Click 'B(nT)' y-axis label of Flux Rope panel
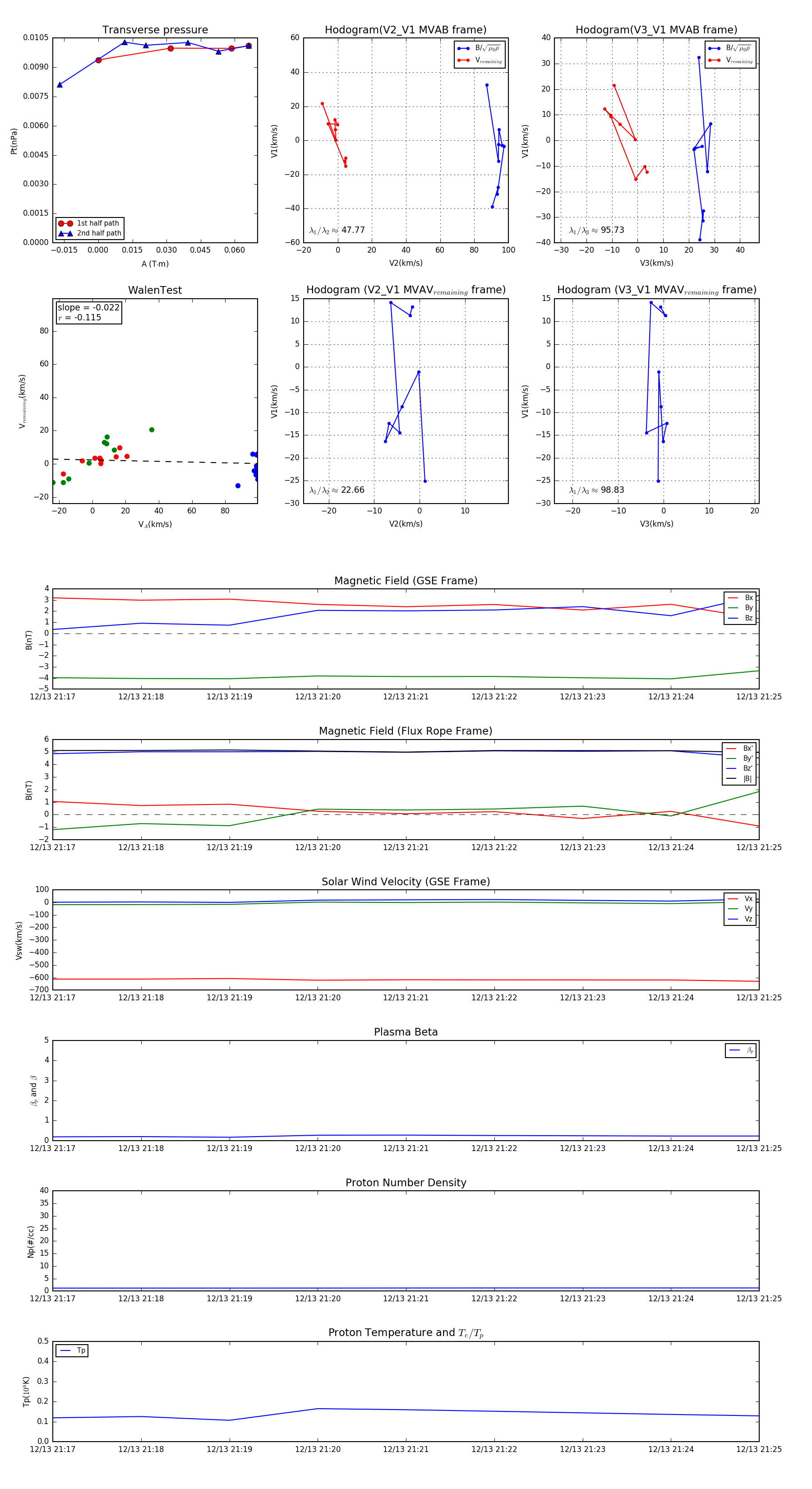This screenshot has height=1489, width=812. pos(29,790)
